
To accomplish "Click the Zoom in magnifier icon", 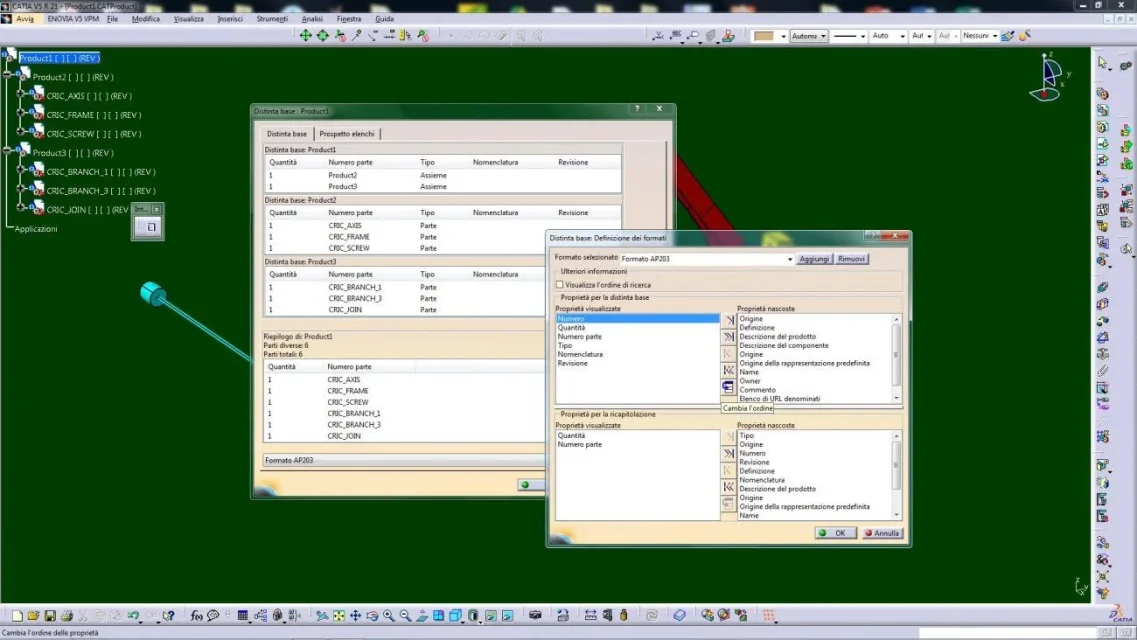I will coord(388,616).
